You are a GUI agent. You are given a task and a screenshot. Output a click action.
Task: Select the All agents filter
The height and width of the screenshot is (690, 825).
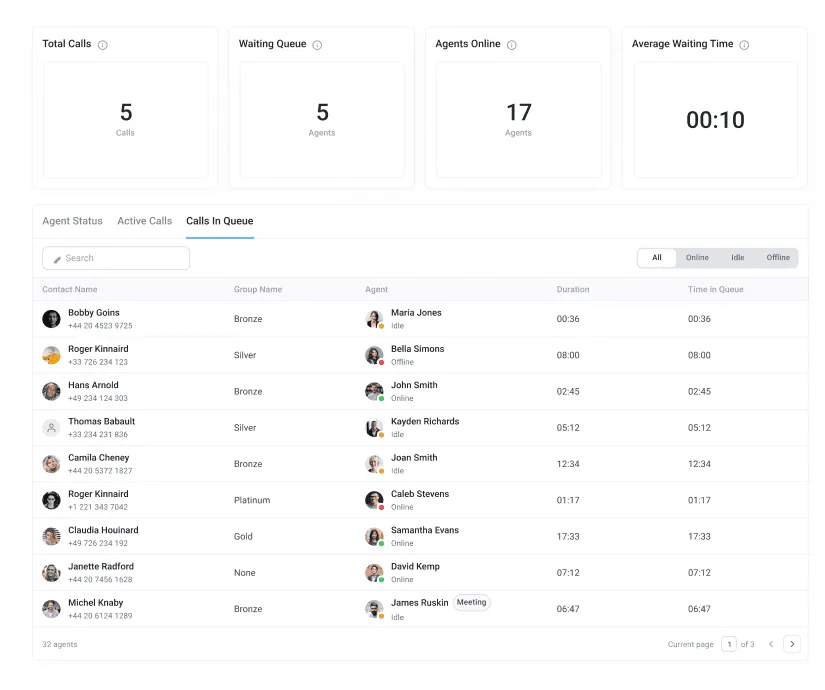[656, 257]
